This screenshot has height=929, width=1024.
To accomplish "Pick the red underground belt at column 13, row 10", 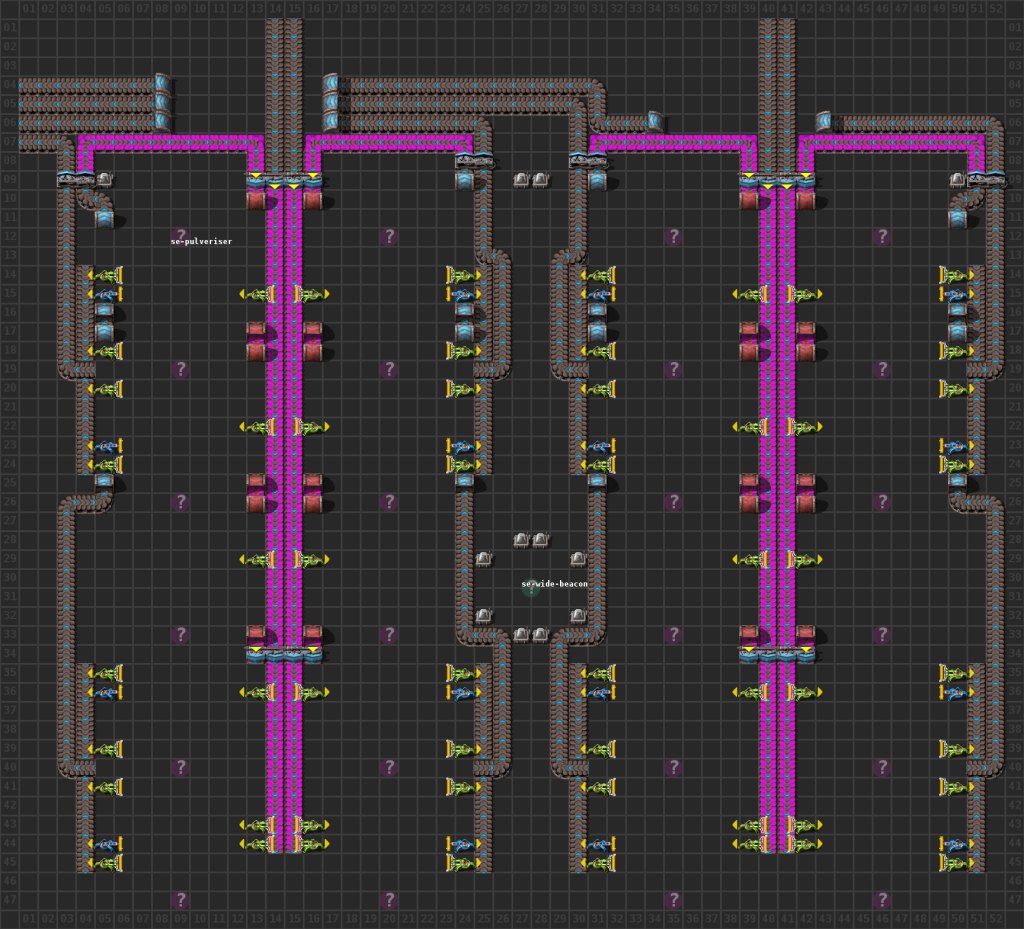I will click(256, 198).
